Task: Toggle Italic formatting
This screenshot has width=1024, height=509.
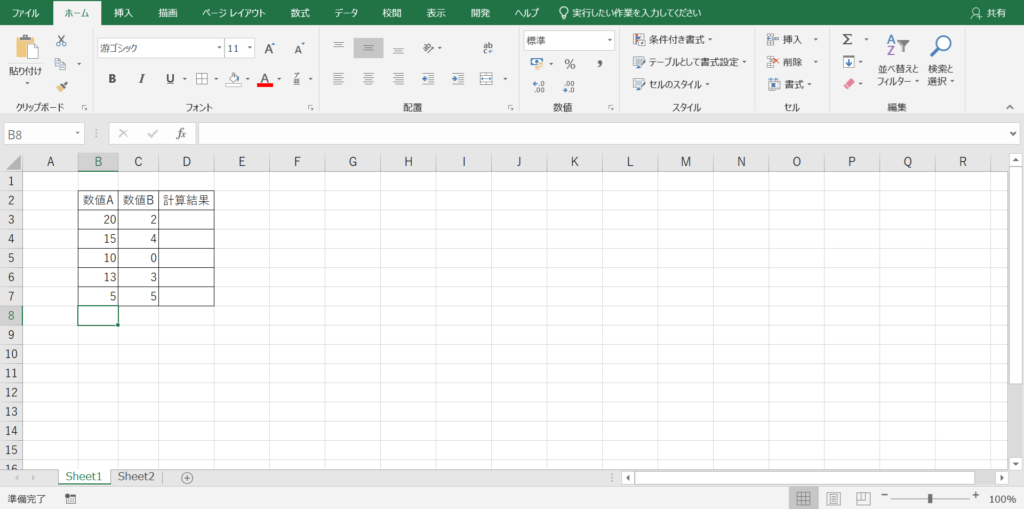Action: [x=141, y=79]
